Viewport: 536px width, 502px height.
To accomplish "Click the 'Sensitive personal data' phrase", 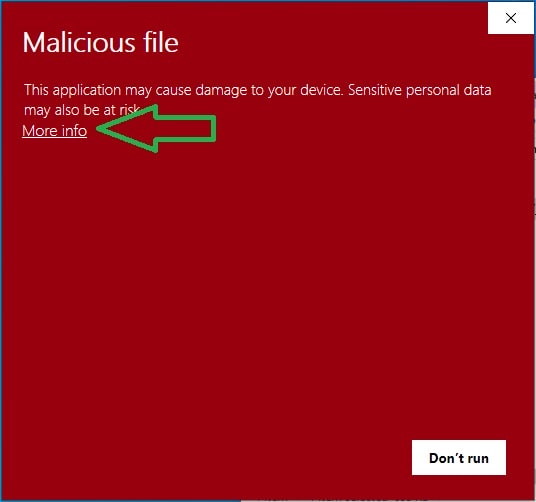I will [420, 90].
